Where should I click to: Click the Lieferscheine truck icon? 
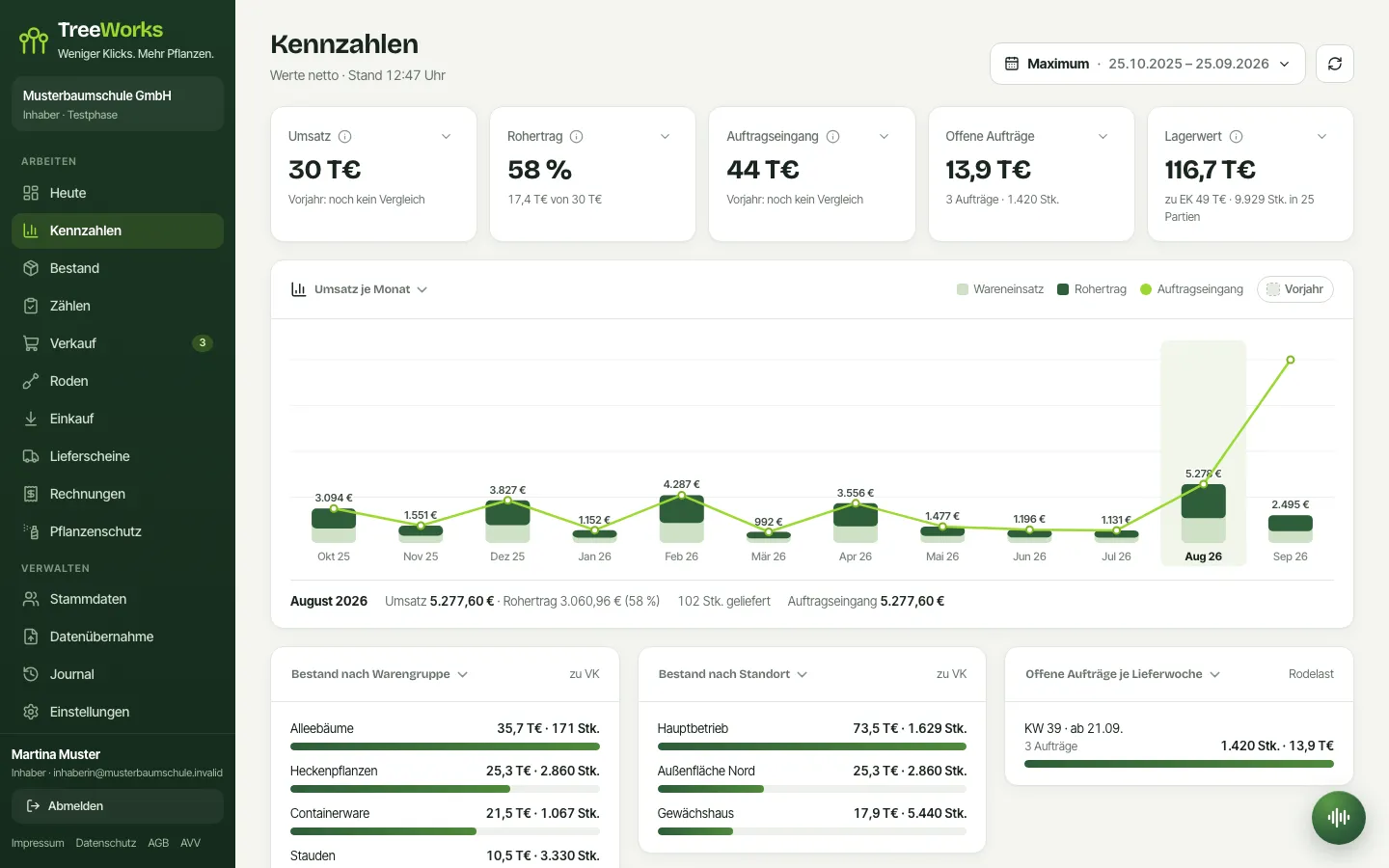(x=31, y=456)
